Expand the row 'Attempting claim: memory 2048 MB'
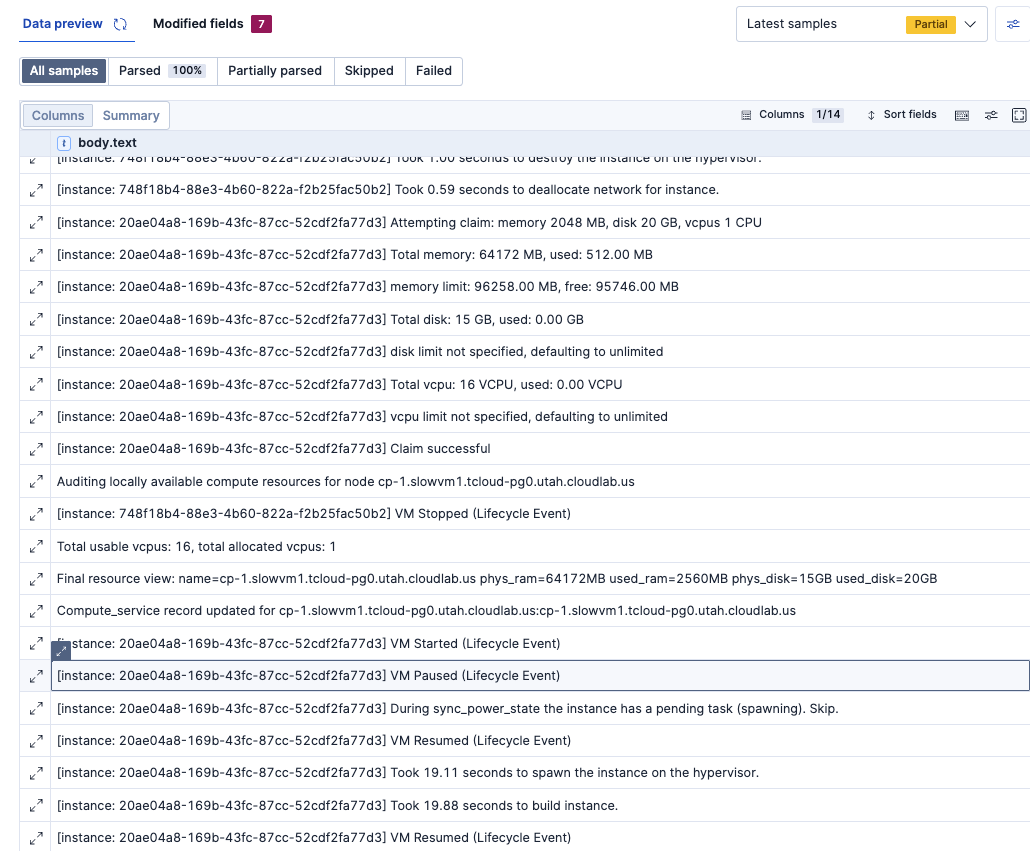The width and height of the screenshot is (1030, 851). coord(35,223)
